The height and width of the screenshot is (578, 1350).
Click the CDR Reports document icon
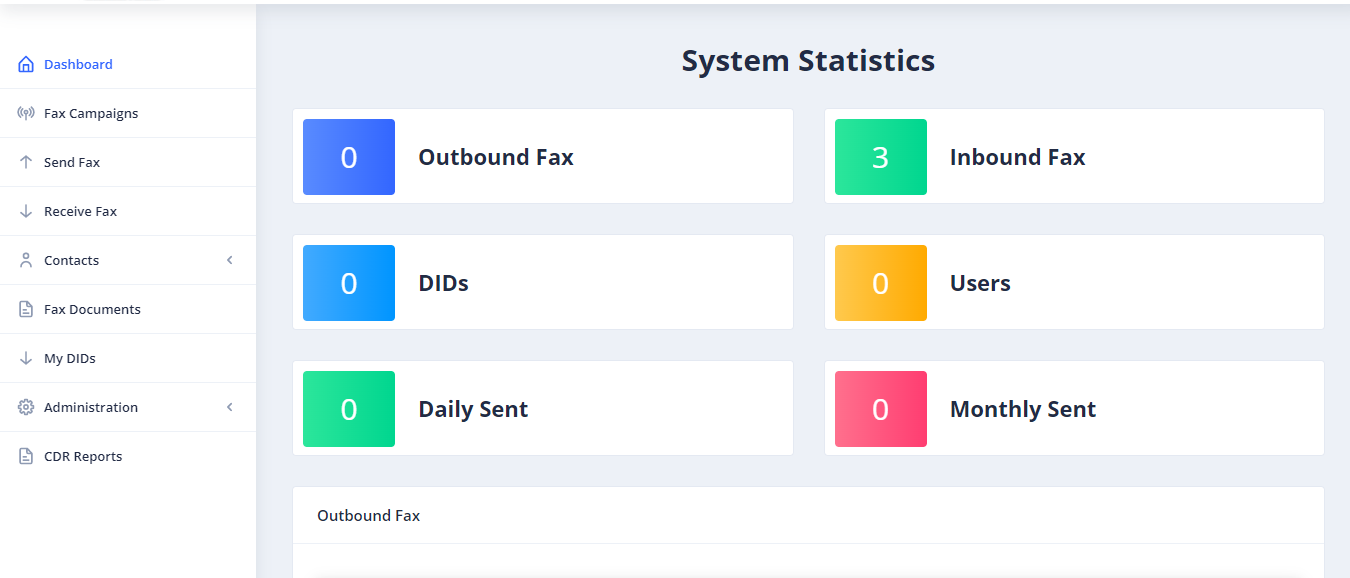click(26, 456)
